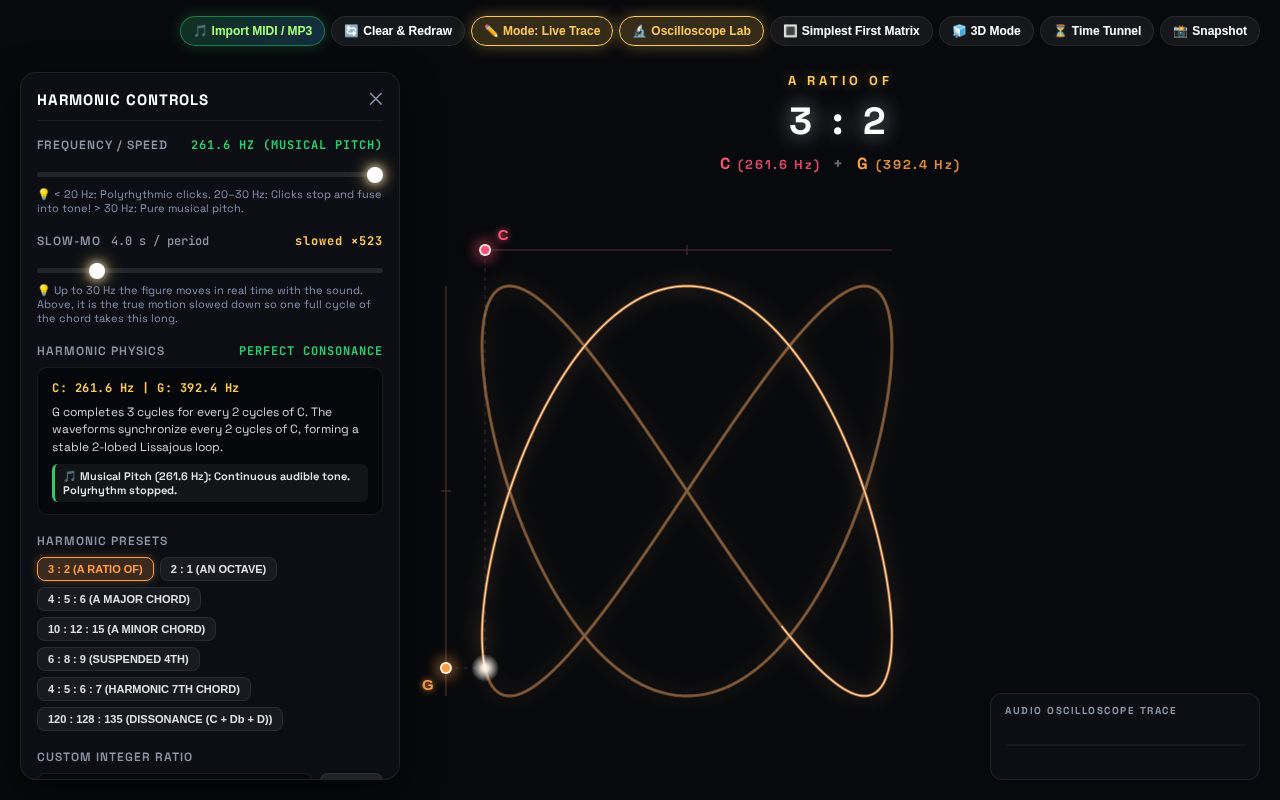Select the 3 : 2 (A Ratio Of) preset
This screenshot has height=800, width=1280.
(95, 569)
